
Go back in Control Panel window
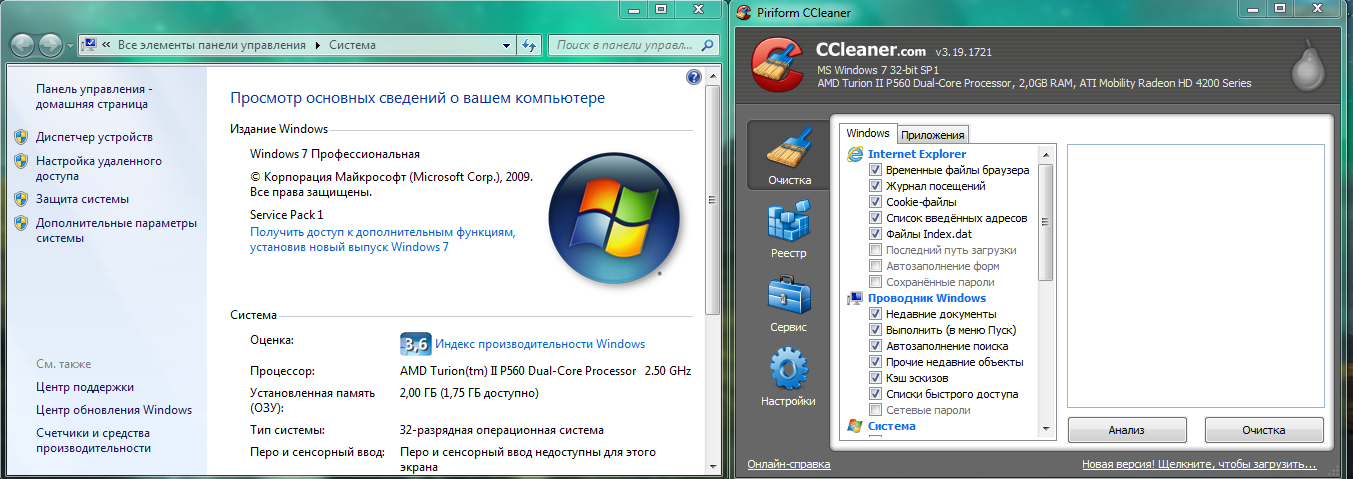(23, 45)
